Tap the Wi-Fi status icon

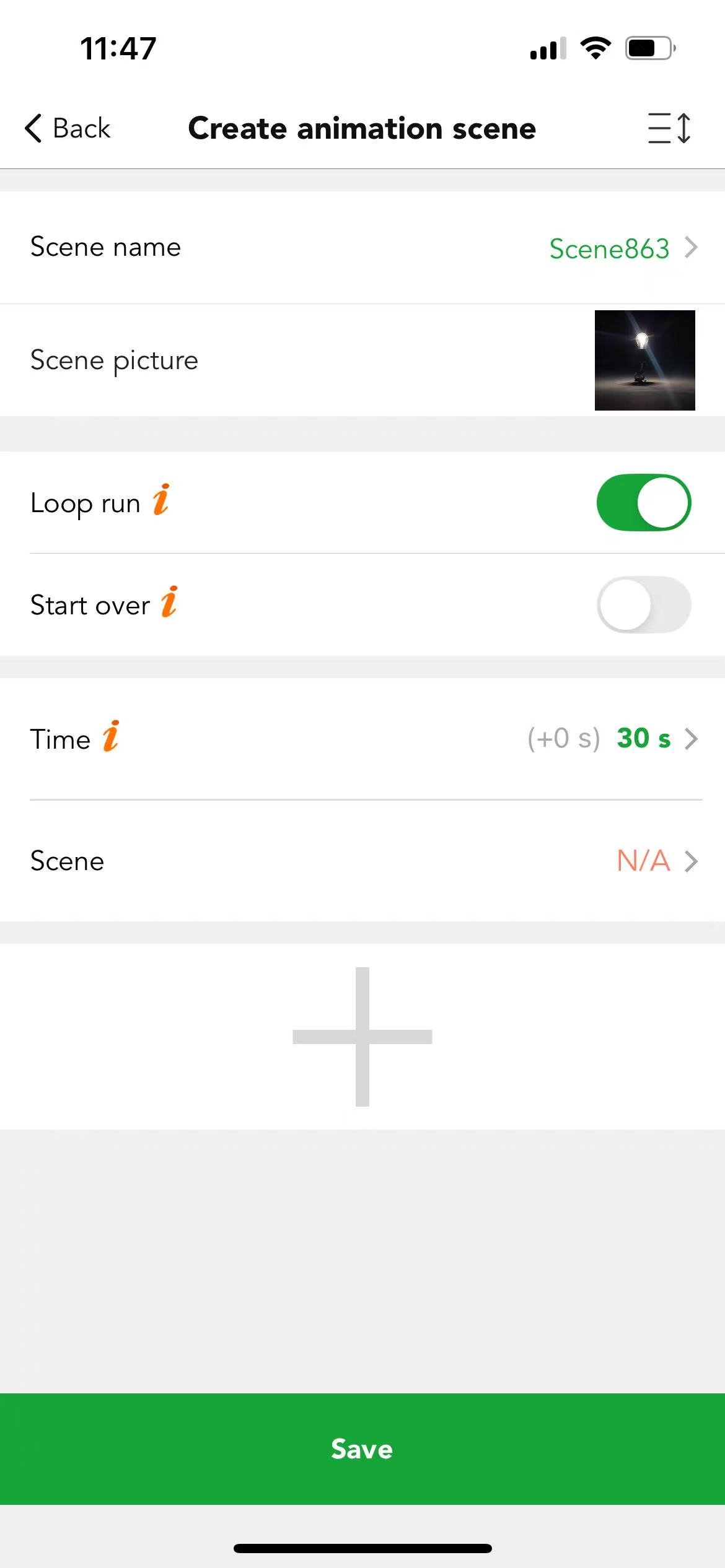coord(595,48)
